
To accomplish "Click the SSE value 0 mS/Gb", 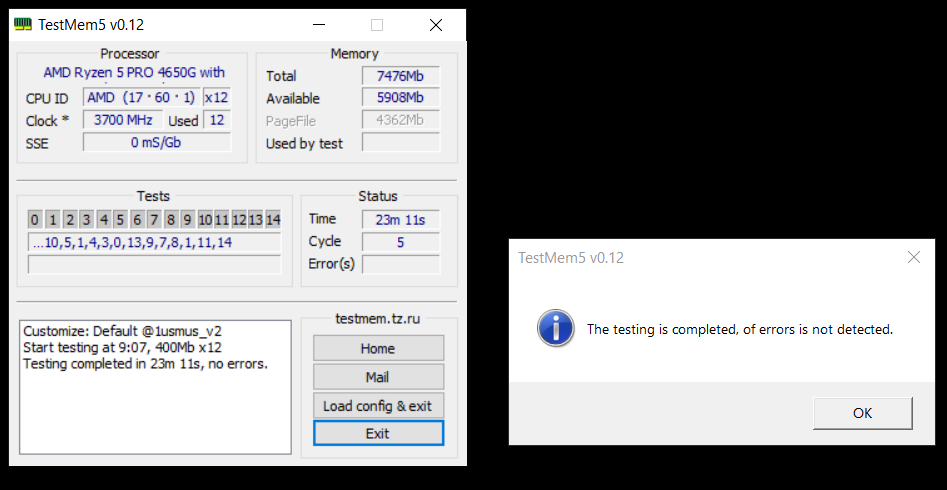I will 156,143.
